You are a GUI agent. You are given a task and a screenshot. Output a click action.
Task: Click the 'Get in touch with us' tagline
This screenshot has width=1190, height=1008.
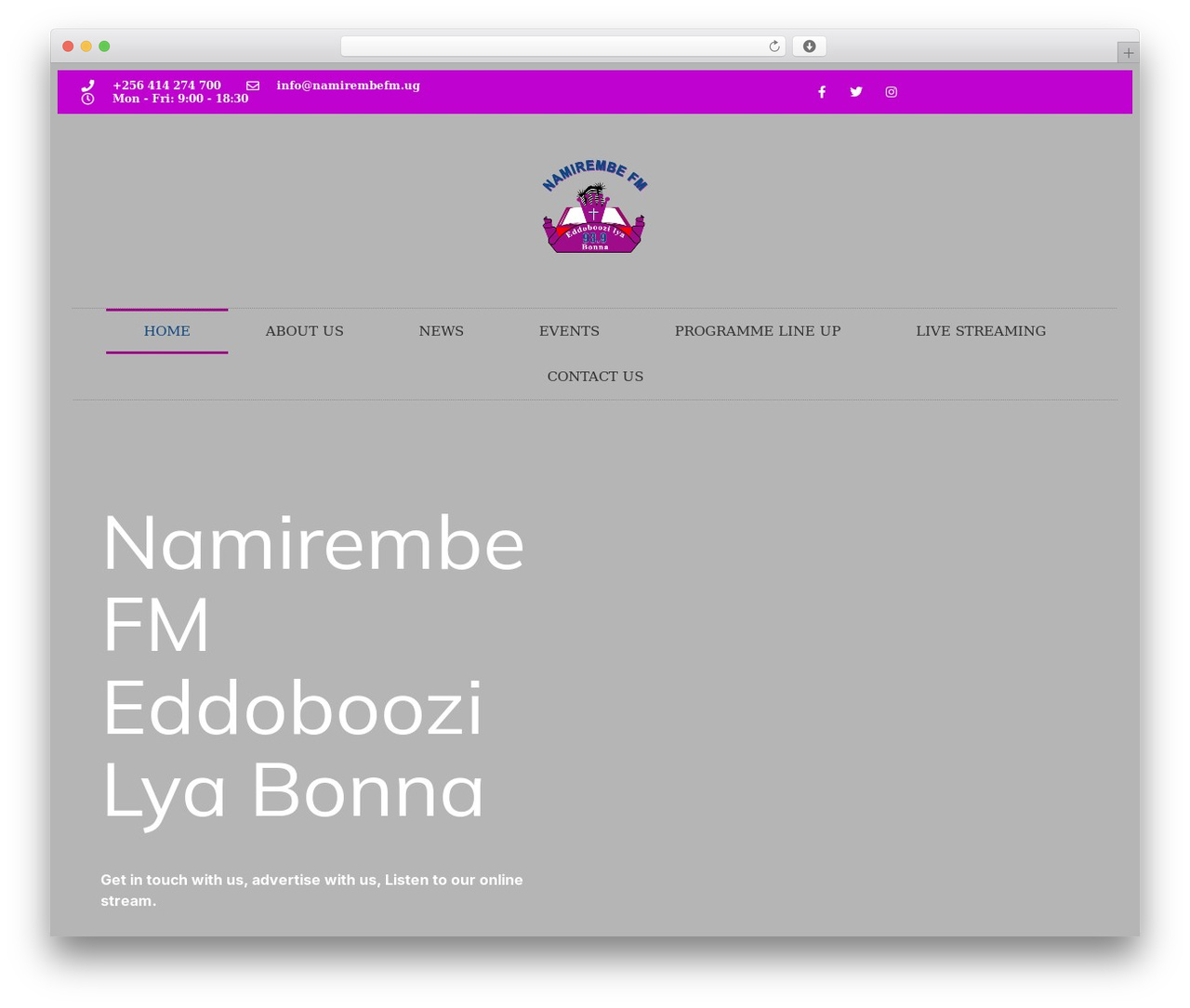[x=311, y=890]
